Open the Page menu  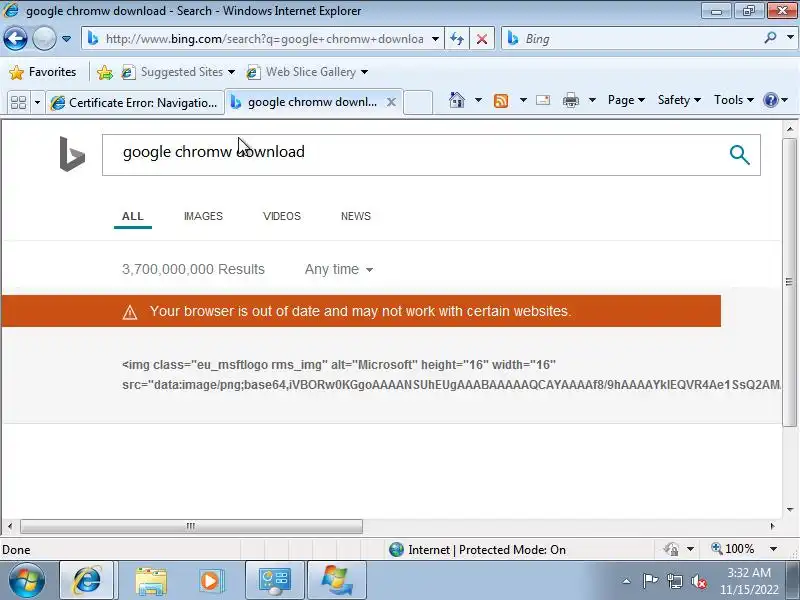point(626,100)
